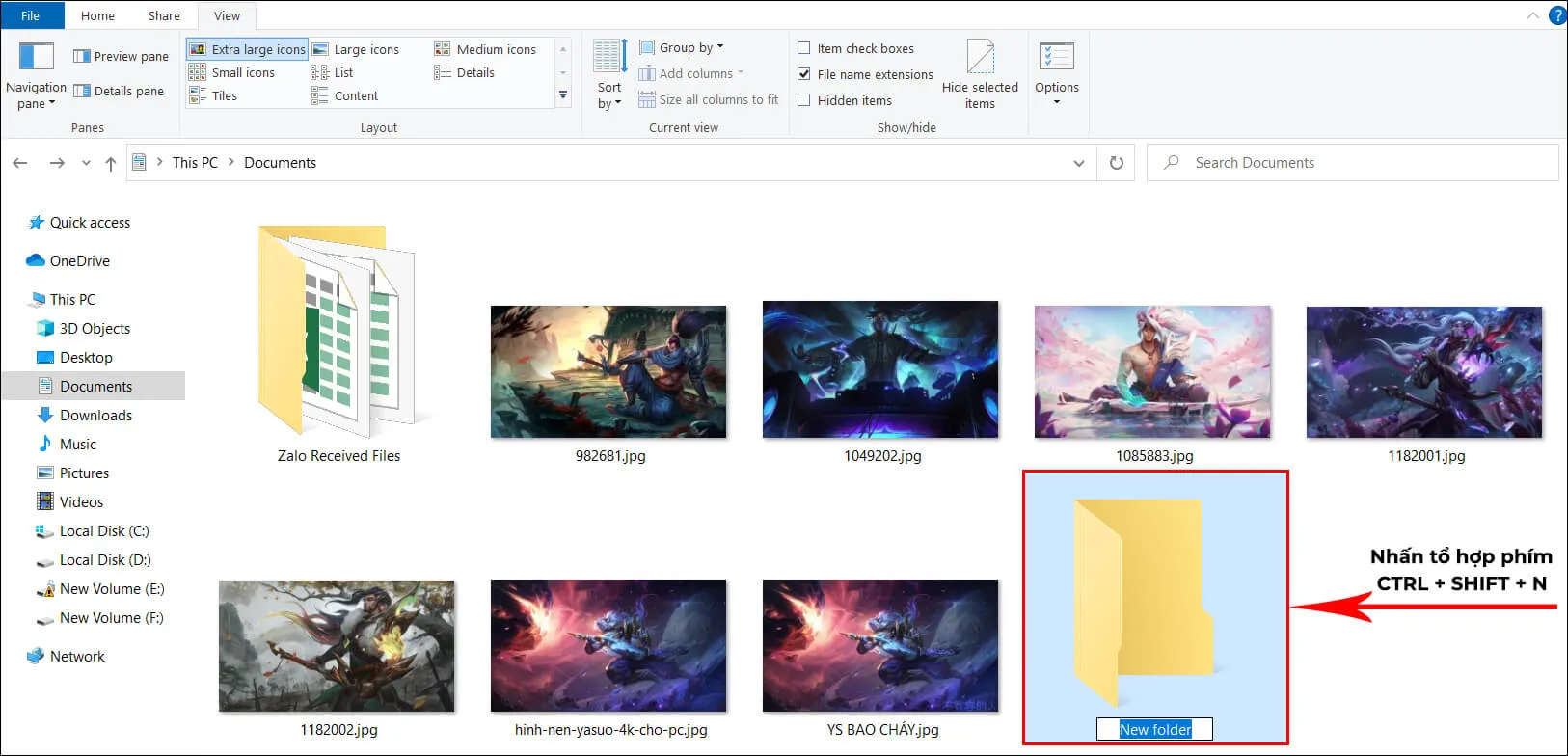Click the Search Documents field
This screenshot has width=1568, height=756.
(1350, 163)
